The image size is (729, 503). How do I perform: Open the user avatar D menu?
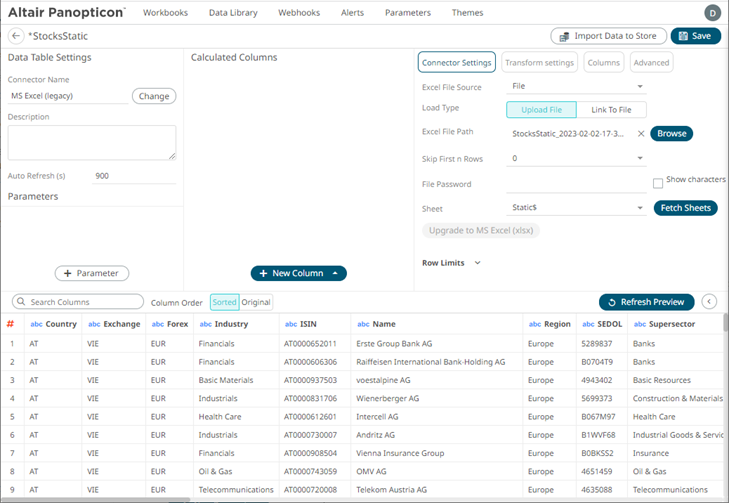tap(712, 13)
